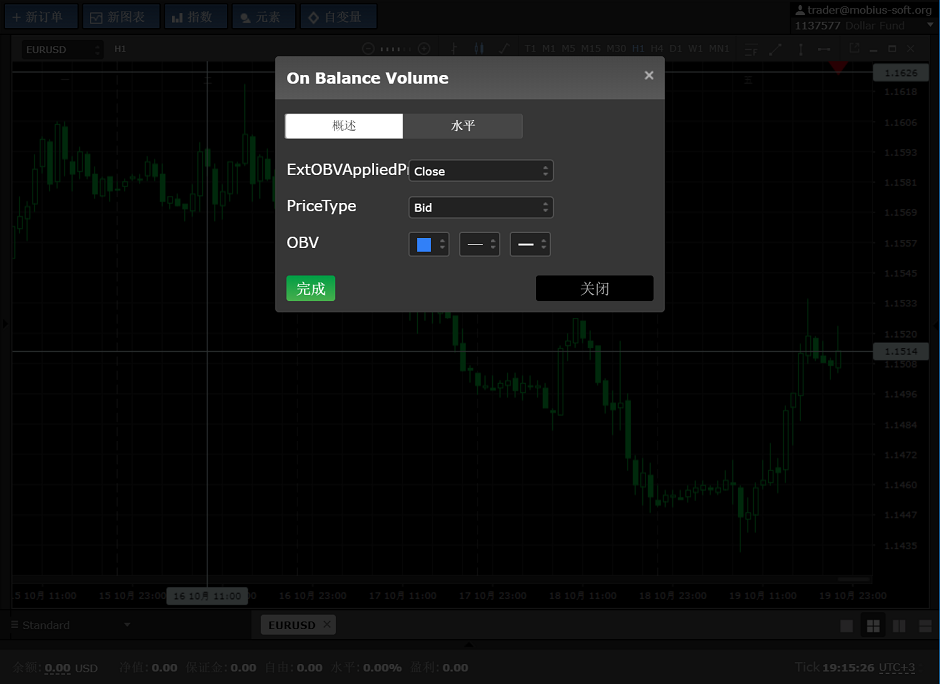This screenshot has height=684, width=940.
Task: Choose the four-panel grid layout icon
Action: click(x=873, y=626)
